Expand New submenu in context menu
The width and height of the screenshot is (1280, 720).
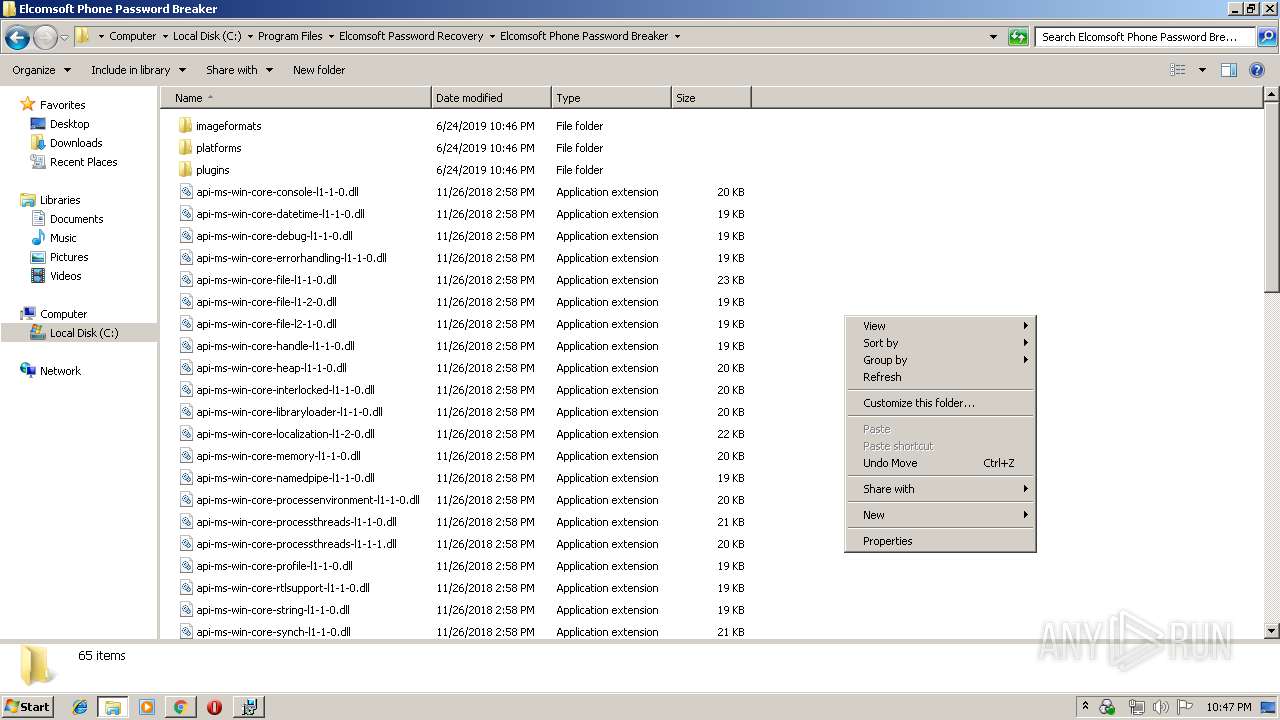[x=940, y=515]
